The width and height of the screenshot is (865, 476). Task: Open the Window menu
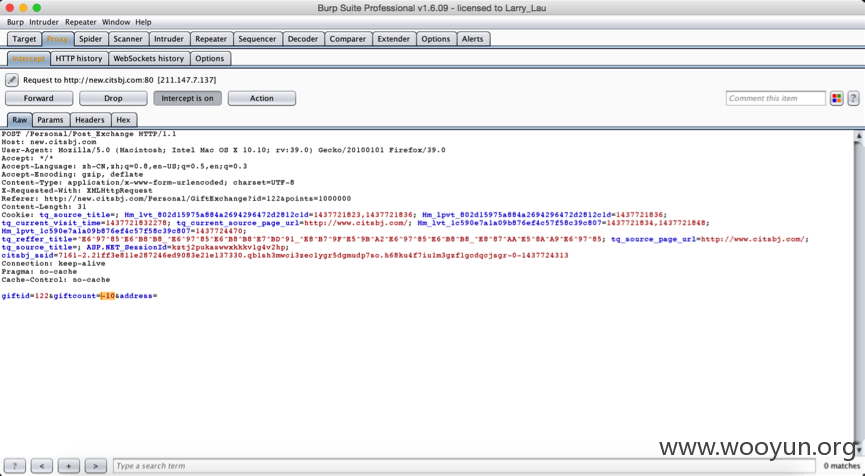[116, 22]
